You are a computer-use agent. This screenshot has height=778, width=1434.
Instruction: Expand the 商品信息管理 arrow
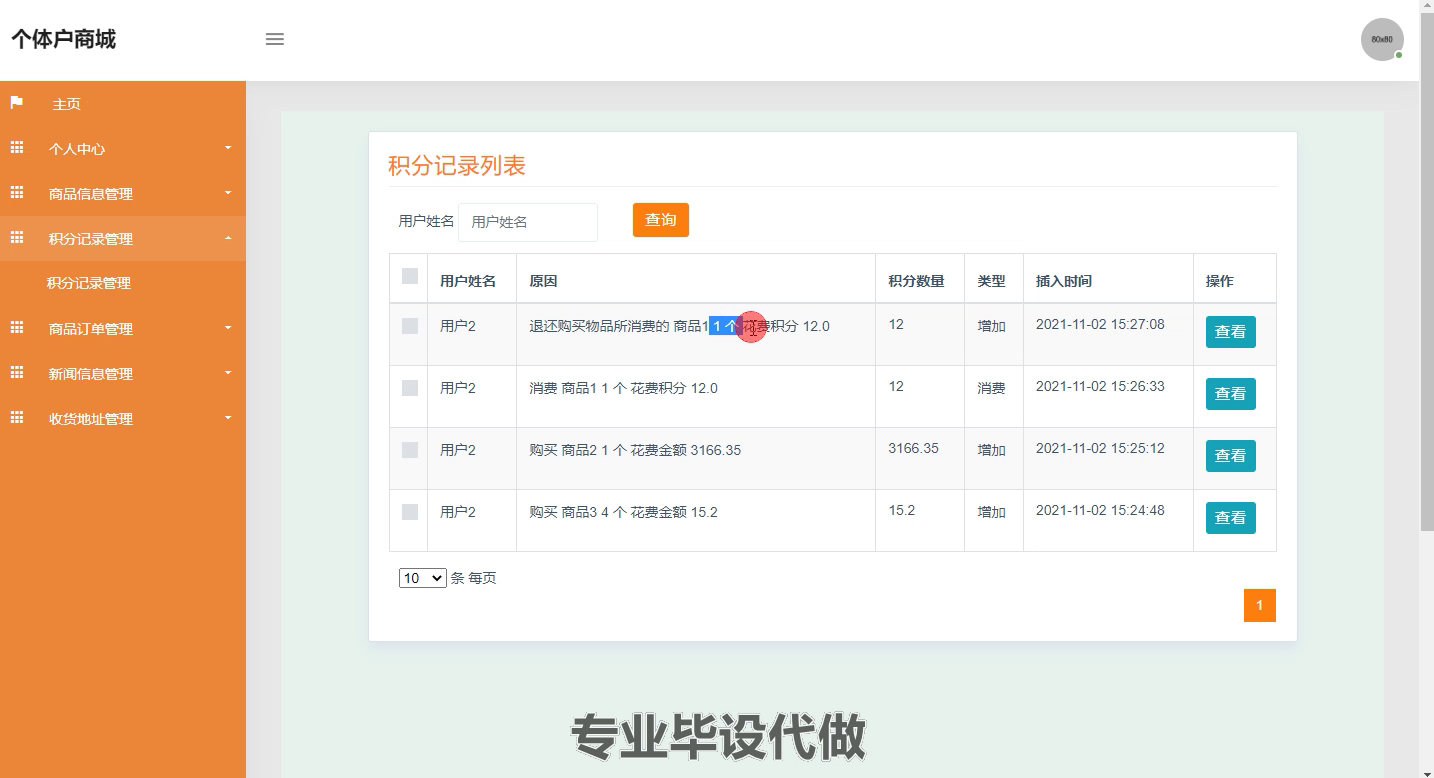pyautogui.click(x=228, y=193)
